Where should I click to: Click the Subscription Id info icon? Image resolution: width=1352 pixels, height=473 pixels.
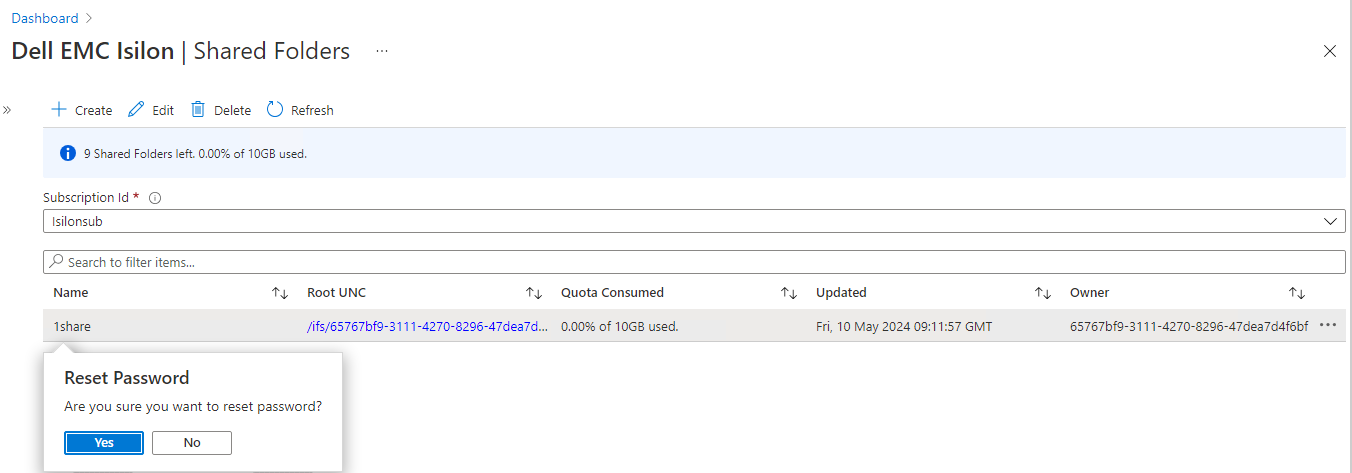pyautogui.click(x=155, y=198)
